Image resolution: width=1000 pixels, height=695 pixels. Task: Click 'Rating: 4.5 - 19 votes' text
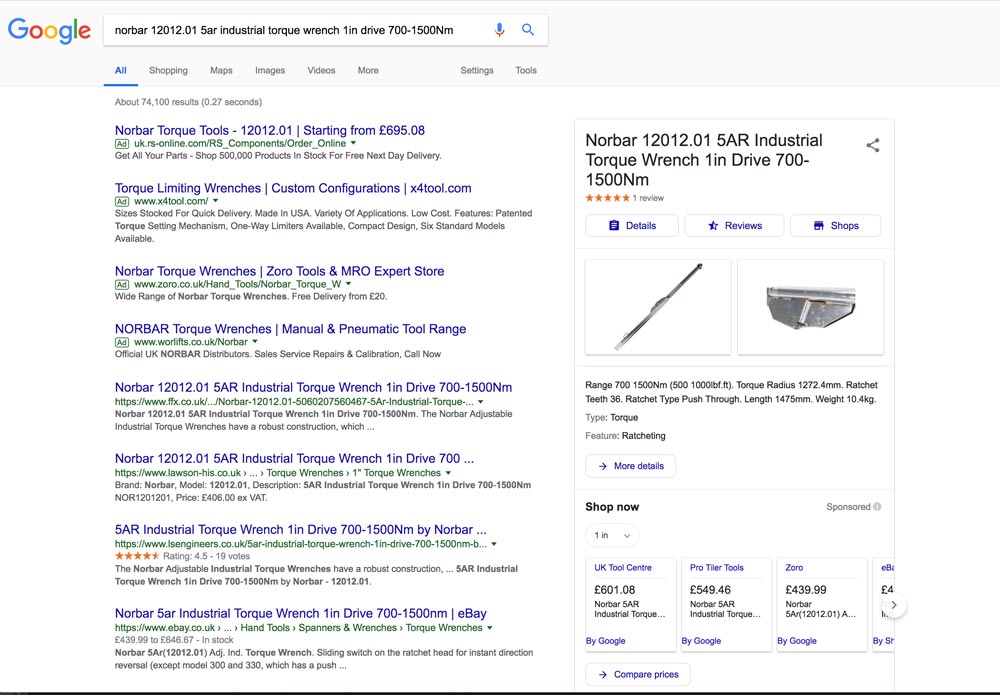click(x=207, y=556)
